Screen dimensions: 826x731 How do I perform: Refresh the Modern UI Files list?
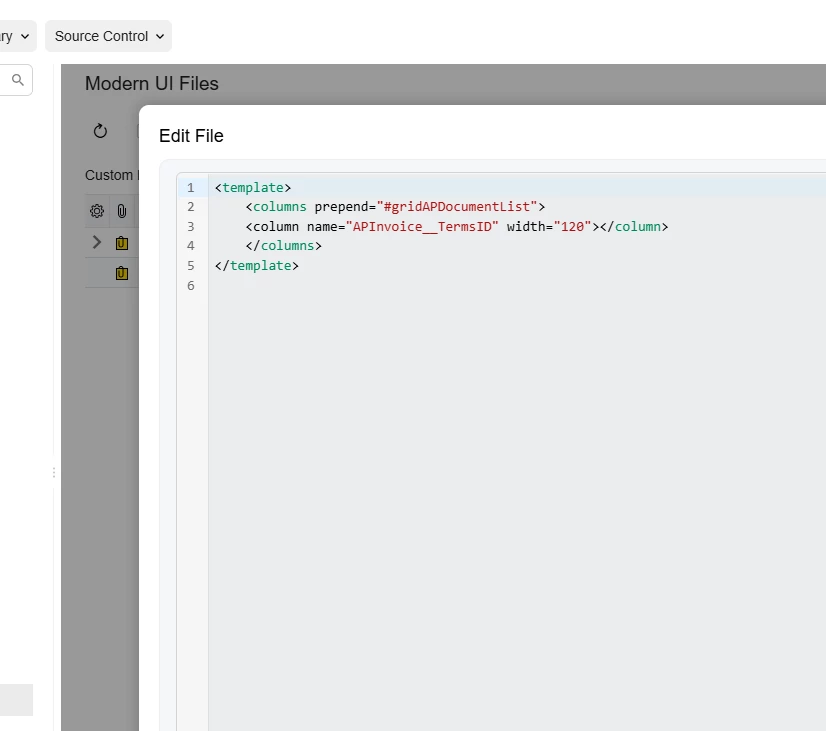coord(100,131)
